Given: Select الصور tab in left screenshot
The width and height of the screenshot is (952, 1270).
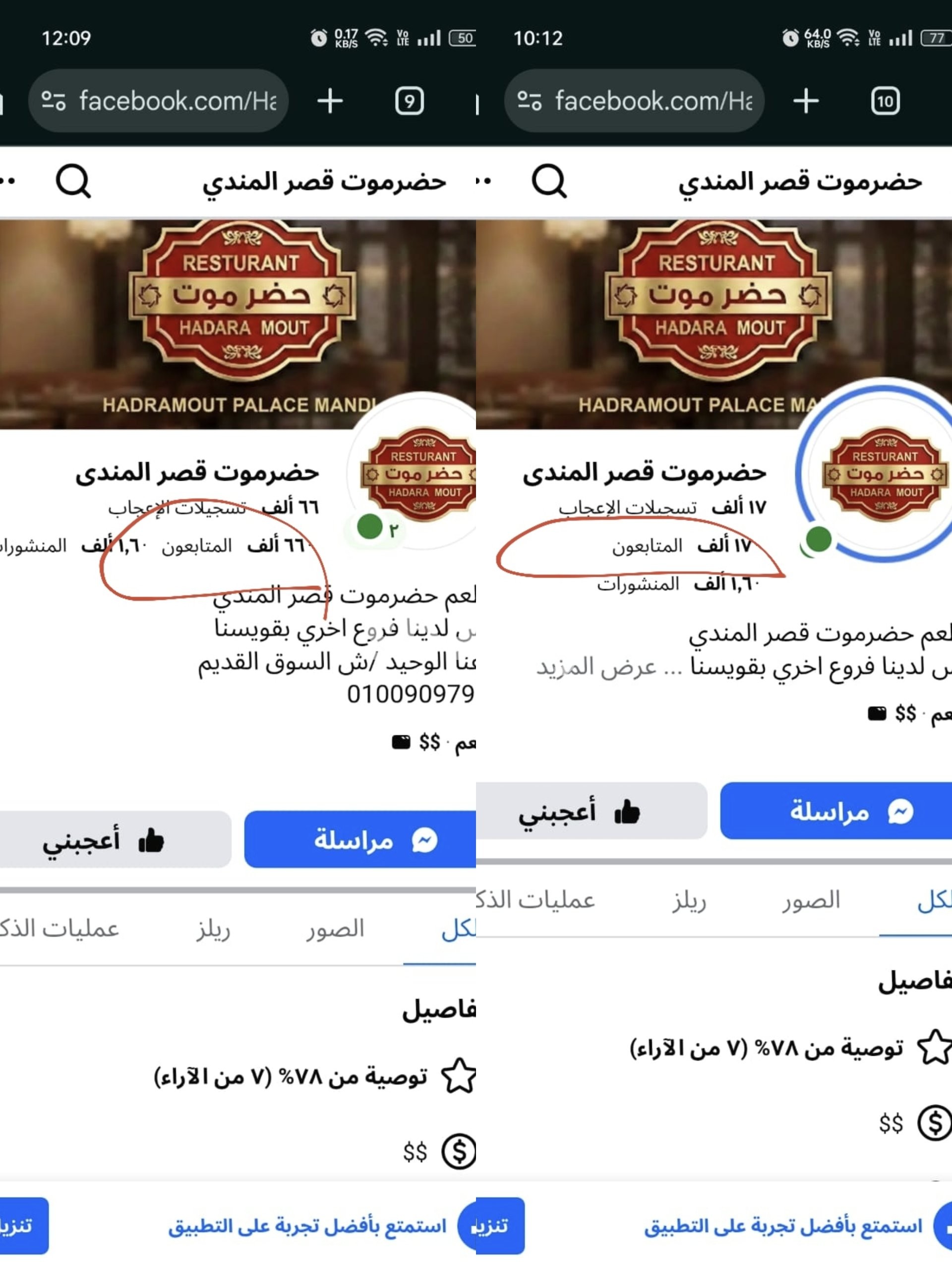Looking at the screenshot, I should pyautogui.click(x=335, y=928).
